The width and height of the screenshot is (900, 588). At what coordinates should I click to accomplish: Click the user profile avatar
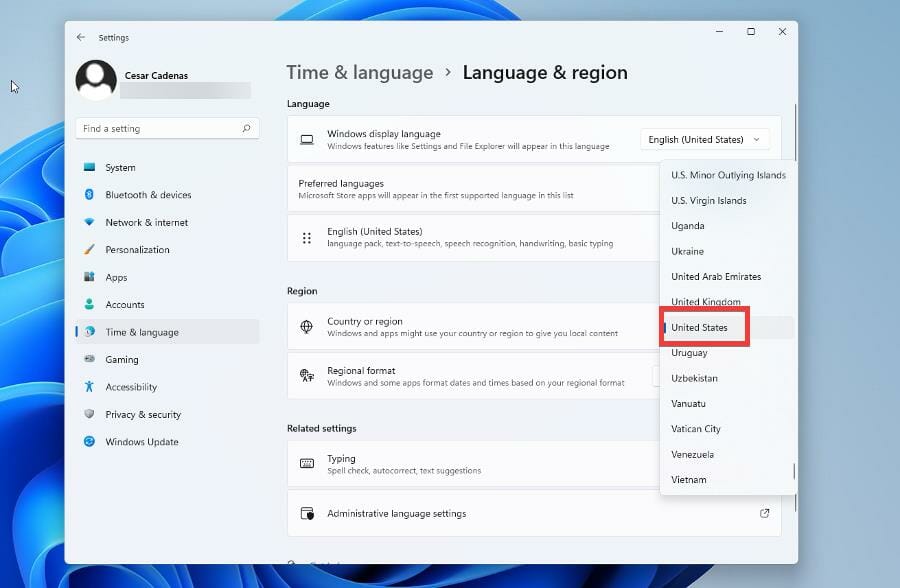(96, 80)
